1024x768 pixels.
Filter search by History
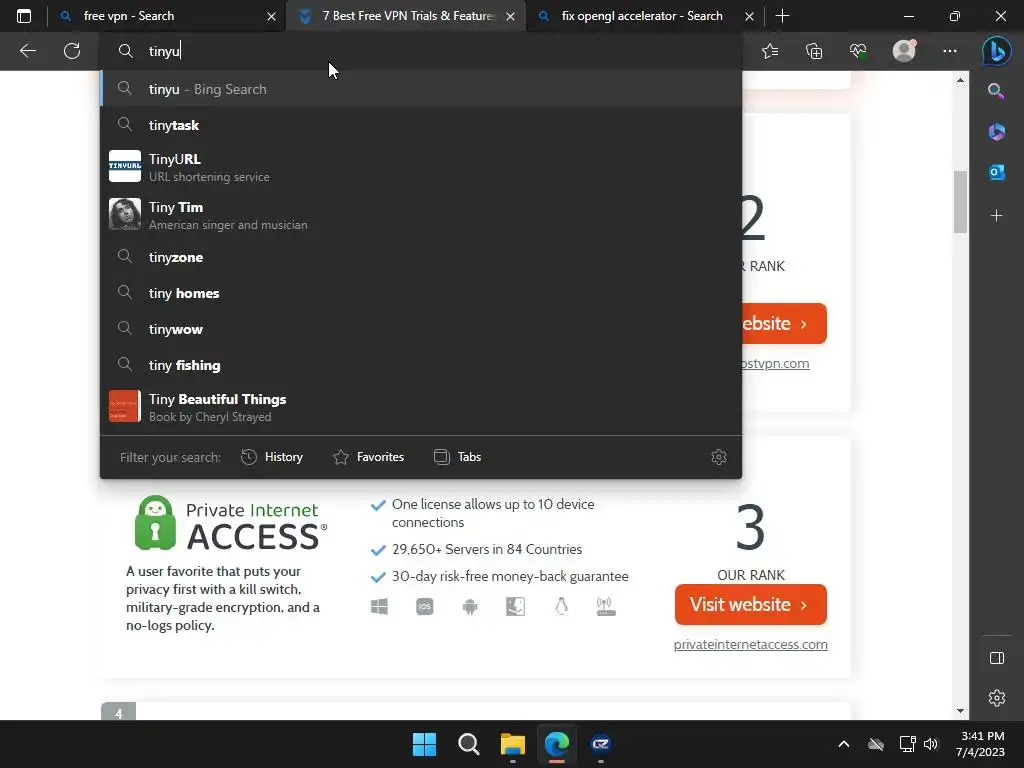[x=272, y=457]
